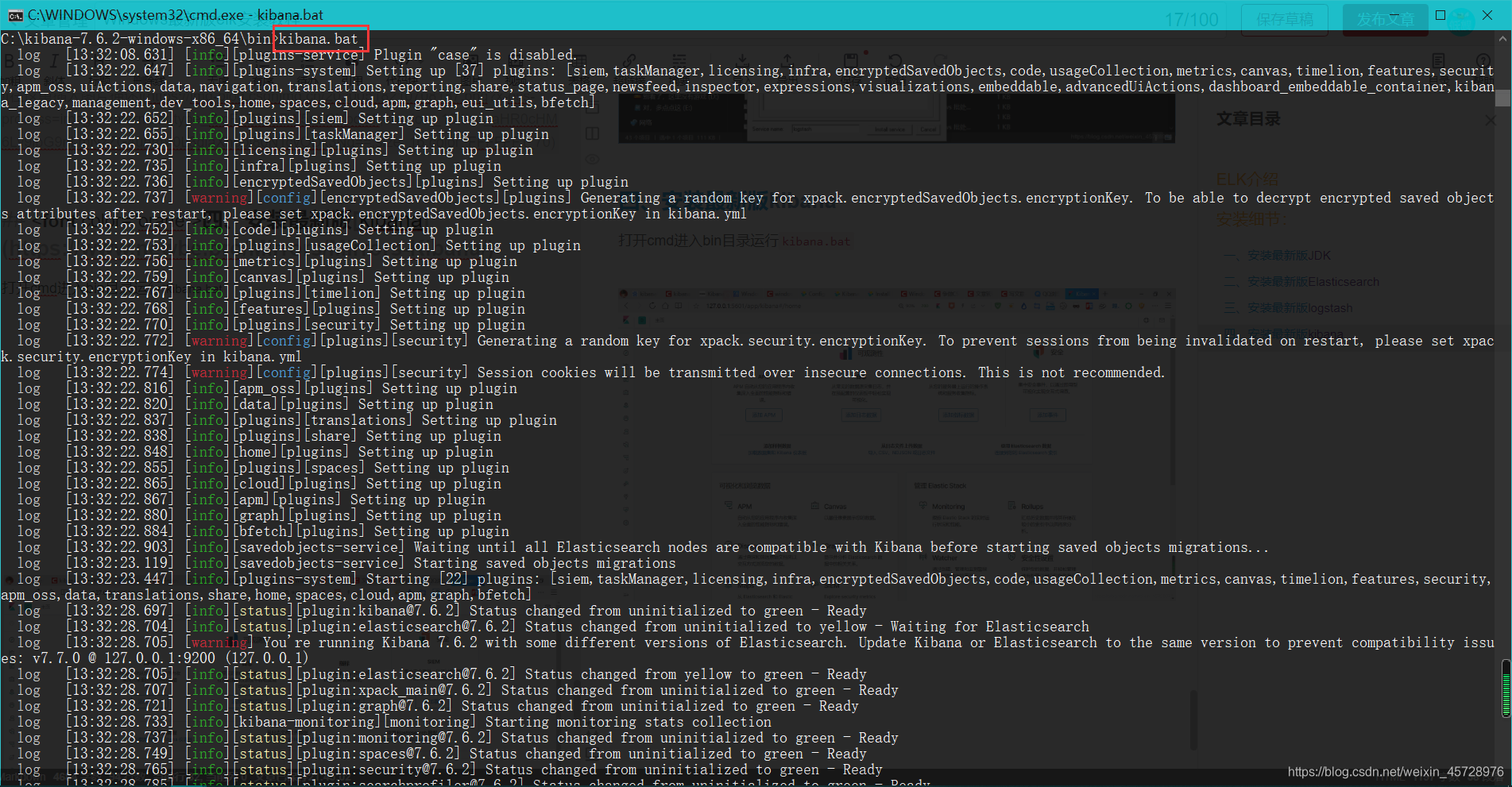Click the 'running Kibana 7.6.2' version warning
The width and height of the screenshot is (1512, 787).
coord(747,650)
